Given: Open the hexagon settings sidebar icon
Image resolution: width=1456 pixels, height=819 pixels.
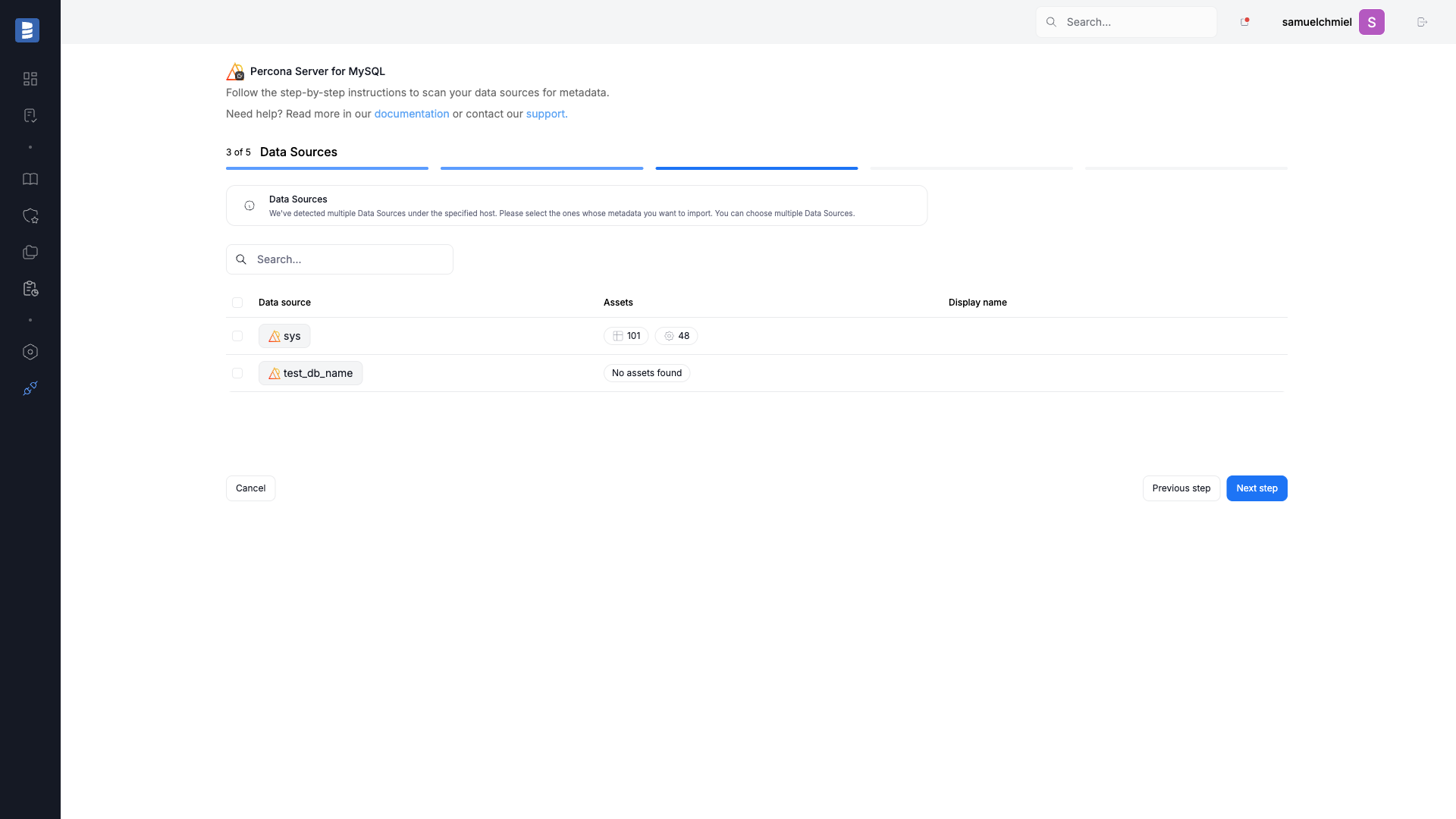Looking at the screenshot, I should (30, 352).
